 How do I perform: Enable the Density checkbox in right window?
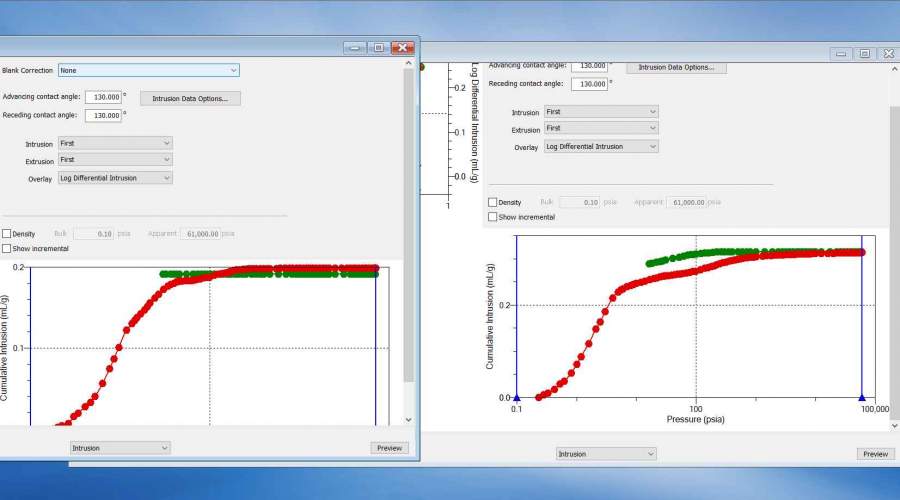coord(492,202)
